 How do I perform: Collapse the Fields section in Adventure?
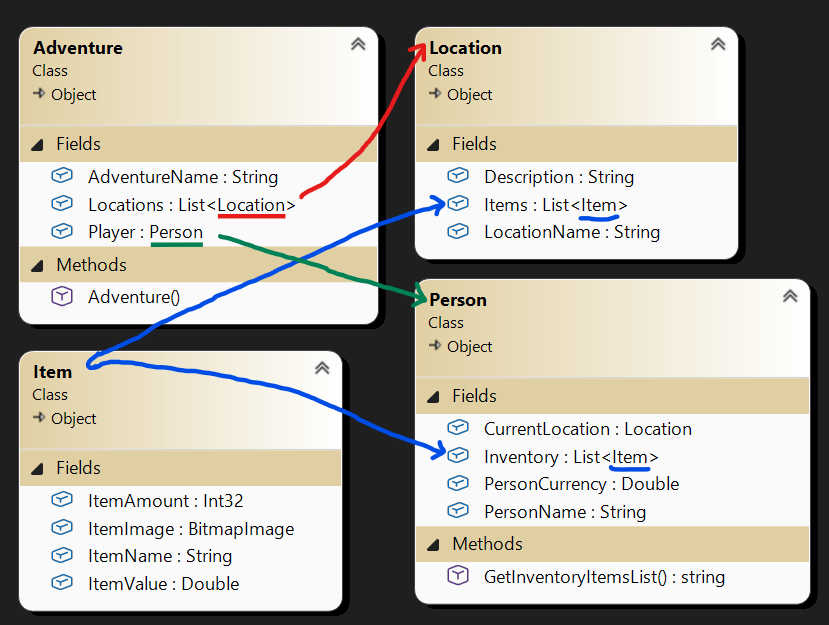pyautogui.click(x=38, y=145)
